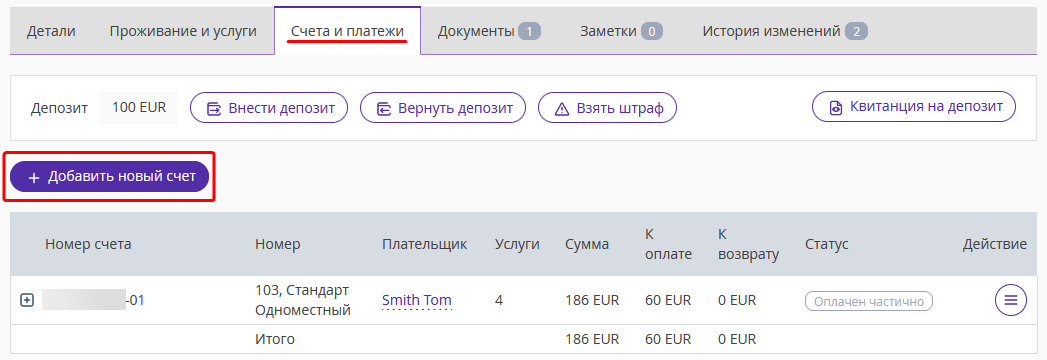Click the document icon on Квитанция на депозит
The height and width of the screenshot is (360, 1047).
click(835, 107)
